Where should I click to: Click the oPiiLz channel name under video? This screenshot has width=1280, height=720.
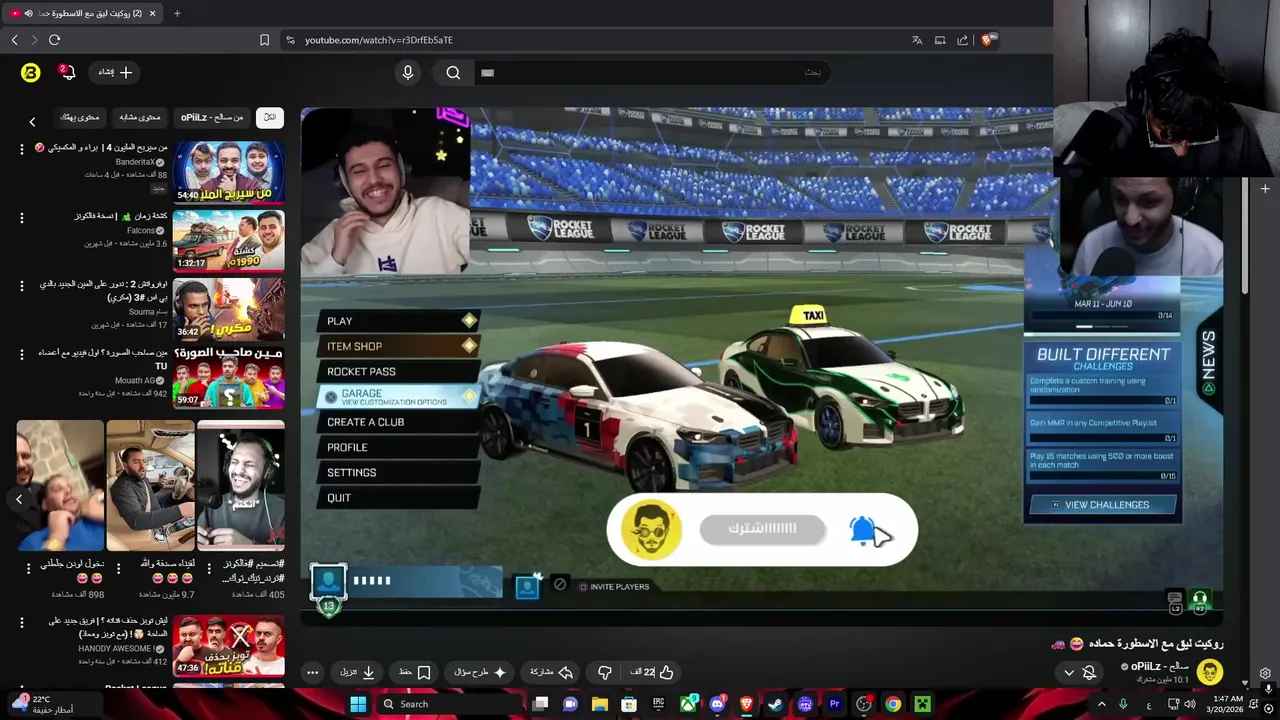point(1160,666)
